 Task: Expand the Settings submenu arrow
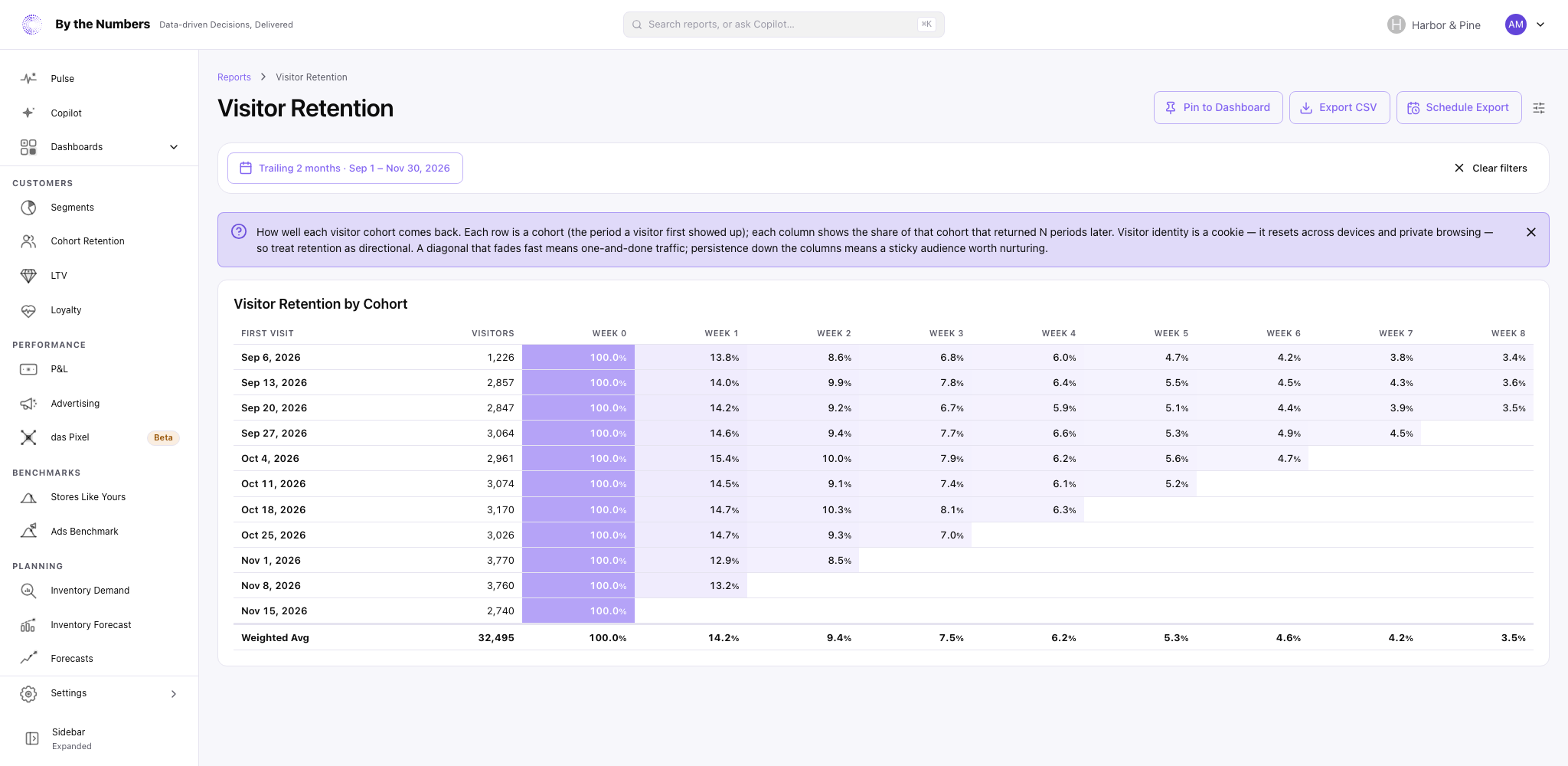[174, 694]
